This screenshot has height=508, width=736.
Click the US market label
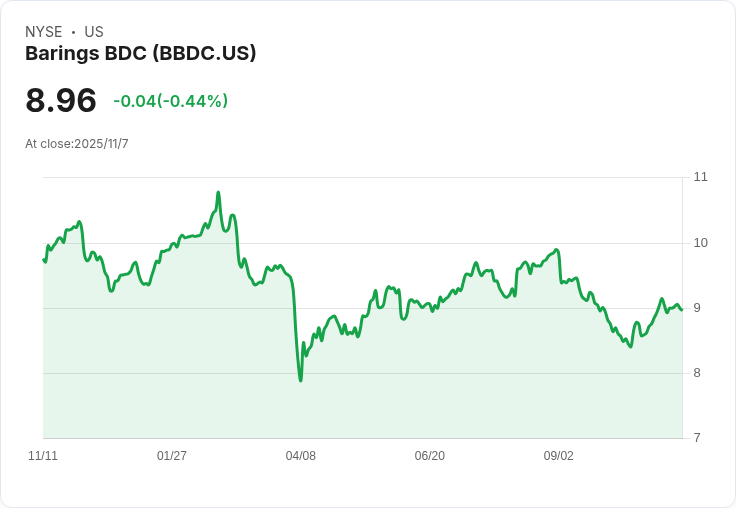(94, 32)
